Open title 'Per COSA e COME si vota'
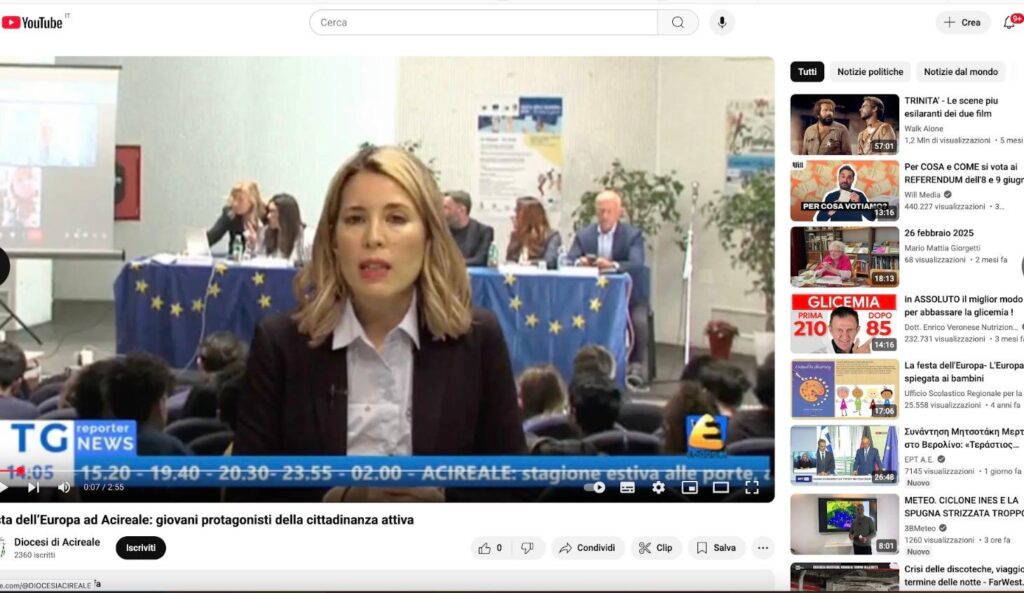Viewport: 1024px width, 593px height. 964,173
